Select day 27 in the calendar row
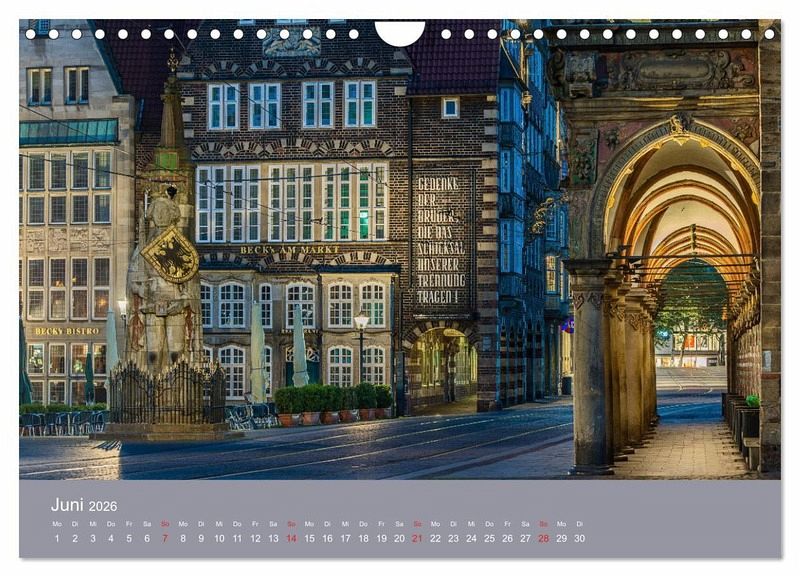The image size is (800, 577). click(x=526, y=538)
